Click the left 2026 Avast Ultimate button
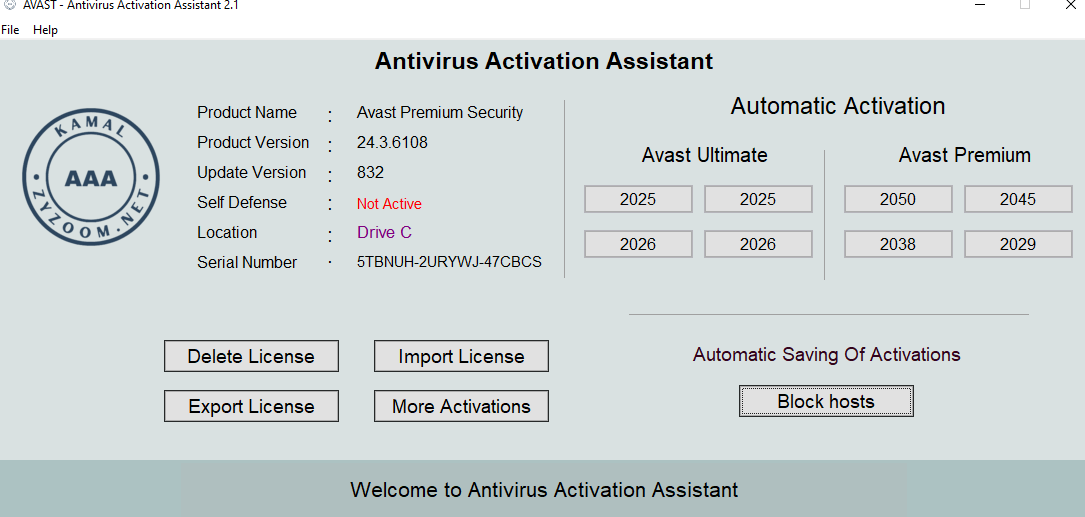Viewport: 1085px width, 517px height. [638, 244]
